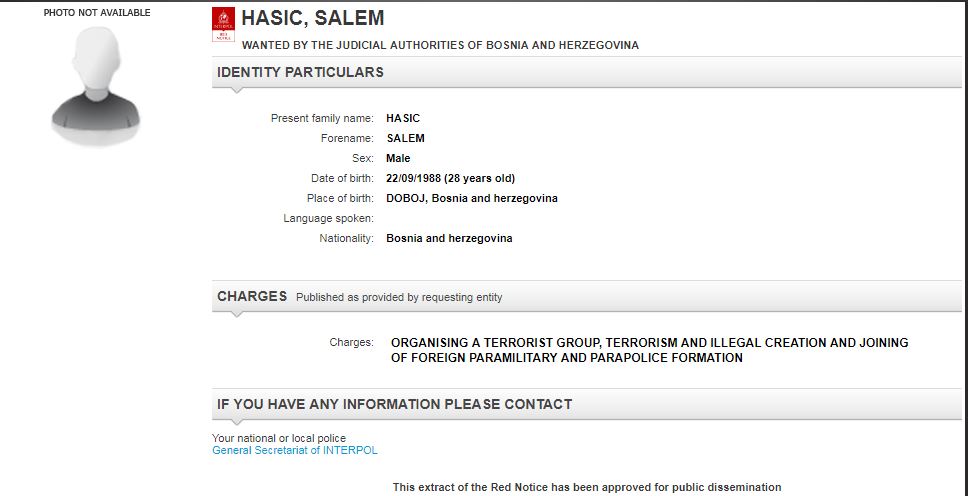Click the Identity Particulars section header
Screen dimensions: 968x496
(300, 72)
